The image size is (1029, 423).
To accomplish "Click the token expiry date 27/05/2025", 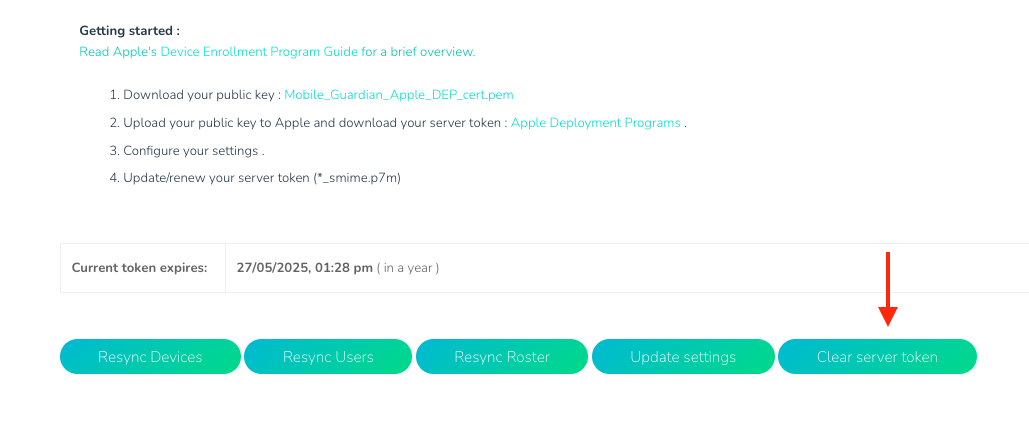I will pyautogui.click(x=270, y=268).
